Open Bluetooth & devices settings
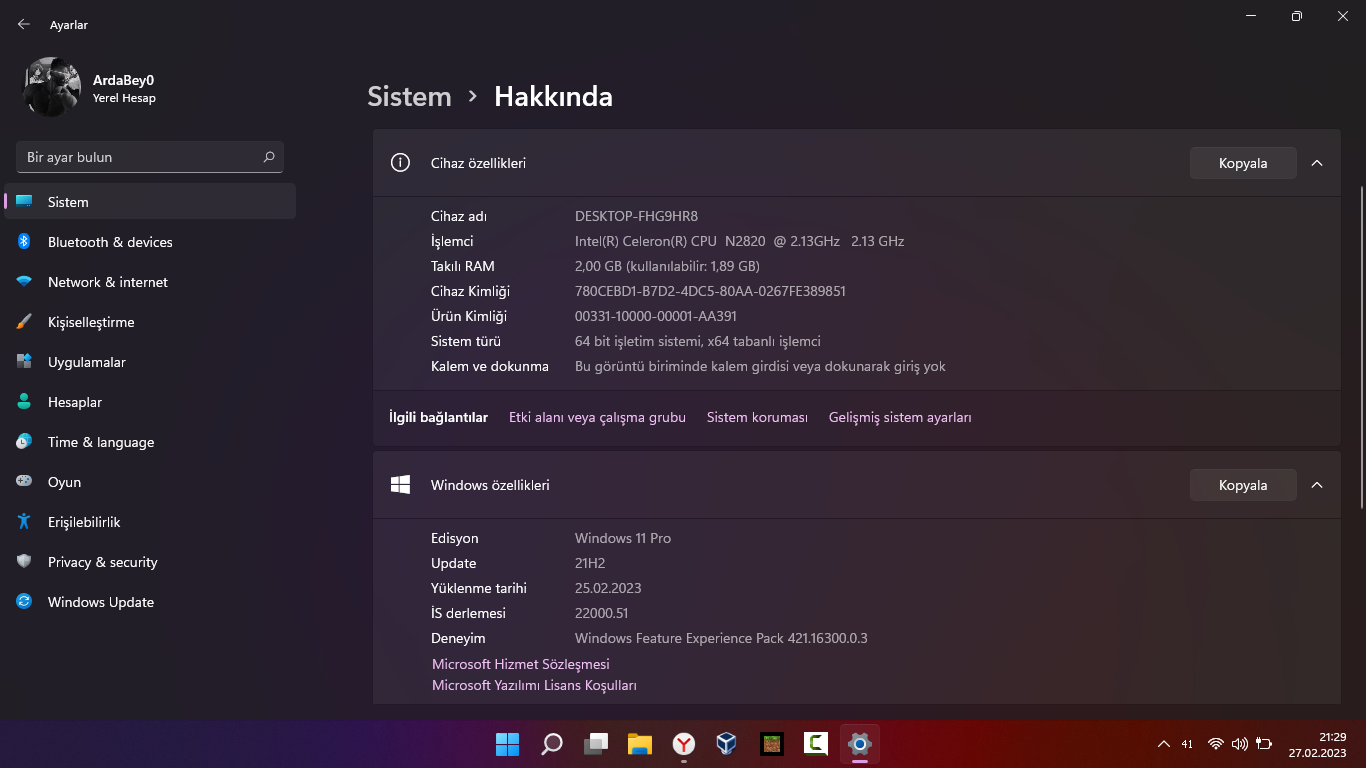Screen dimensions: 1366x768 (150, 242)
